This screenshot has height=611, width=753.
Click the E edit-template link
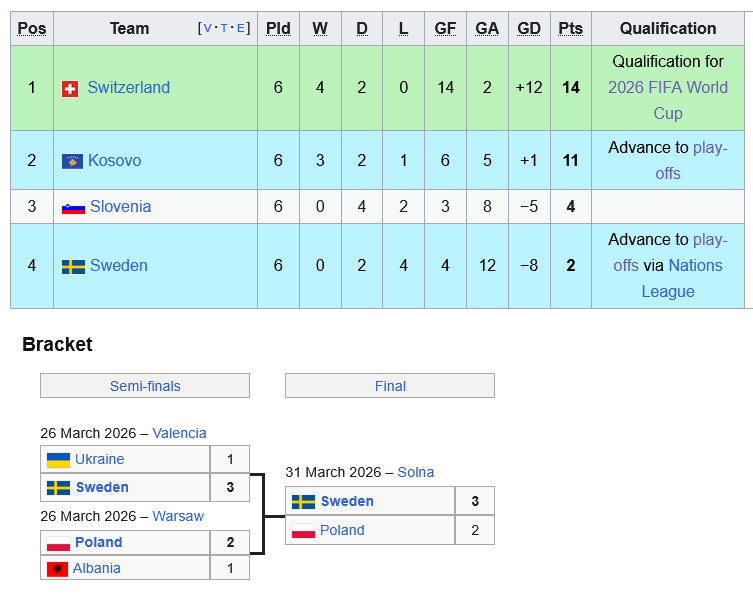point(241,28)
